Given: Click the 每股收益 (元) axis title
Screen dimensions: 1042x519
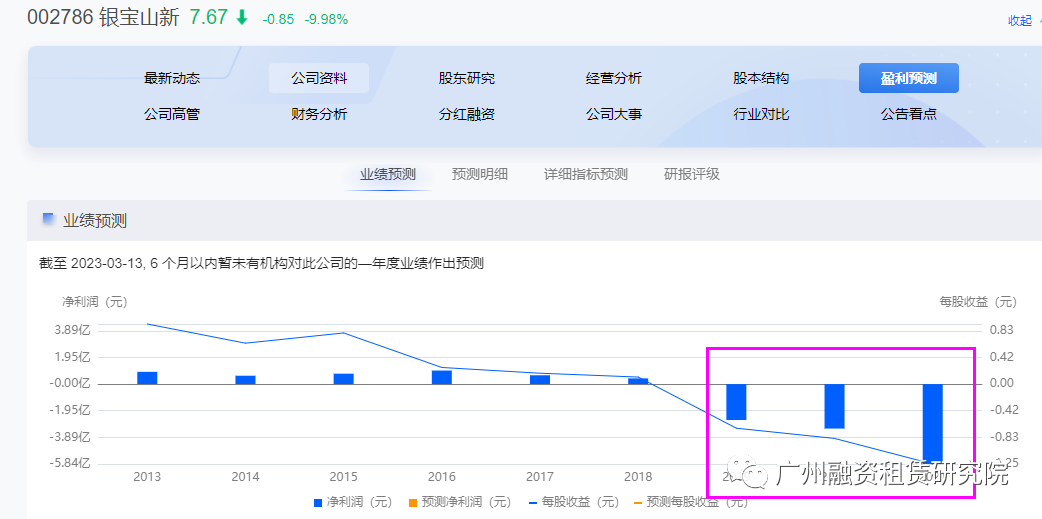Looking at the screenshot, I should pyautogui.click(x=978, y=302).
